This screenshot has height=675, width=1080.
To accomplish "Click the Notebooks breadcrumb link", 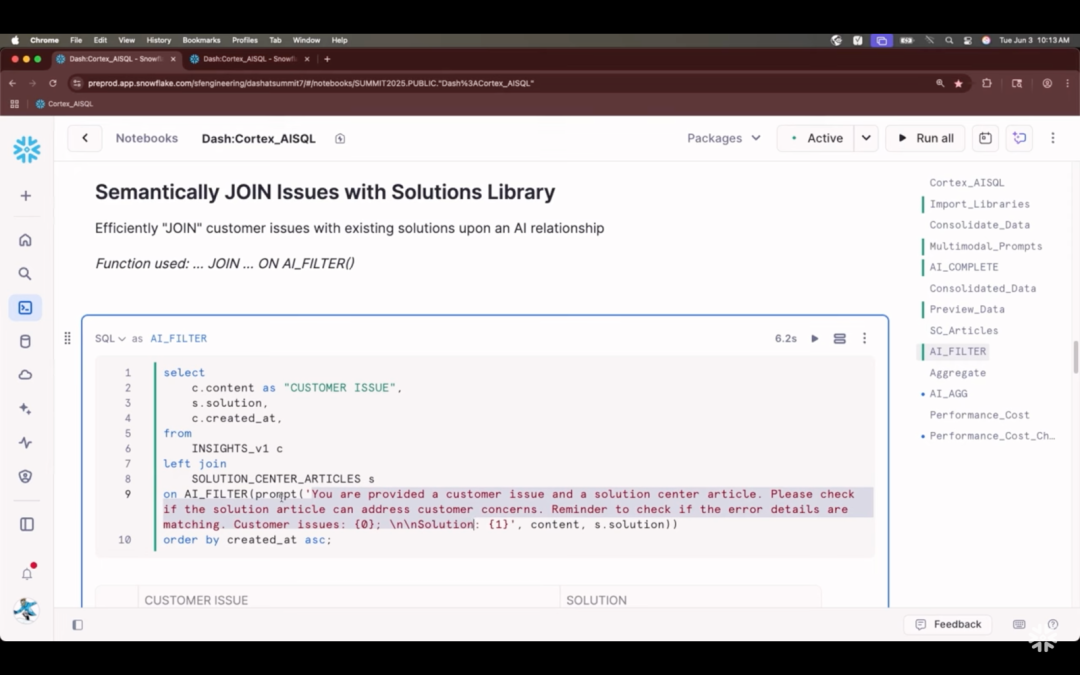I will tap(147, 138).
